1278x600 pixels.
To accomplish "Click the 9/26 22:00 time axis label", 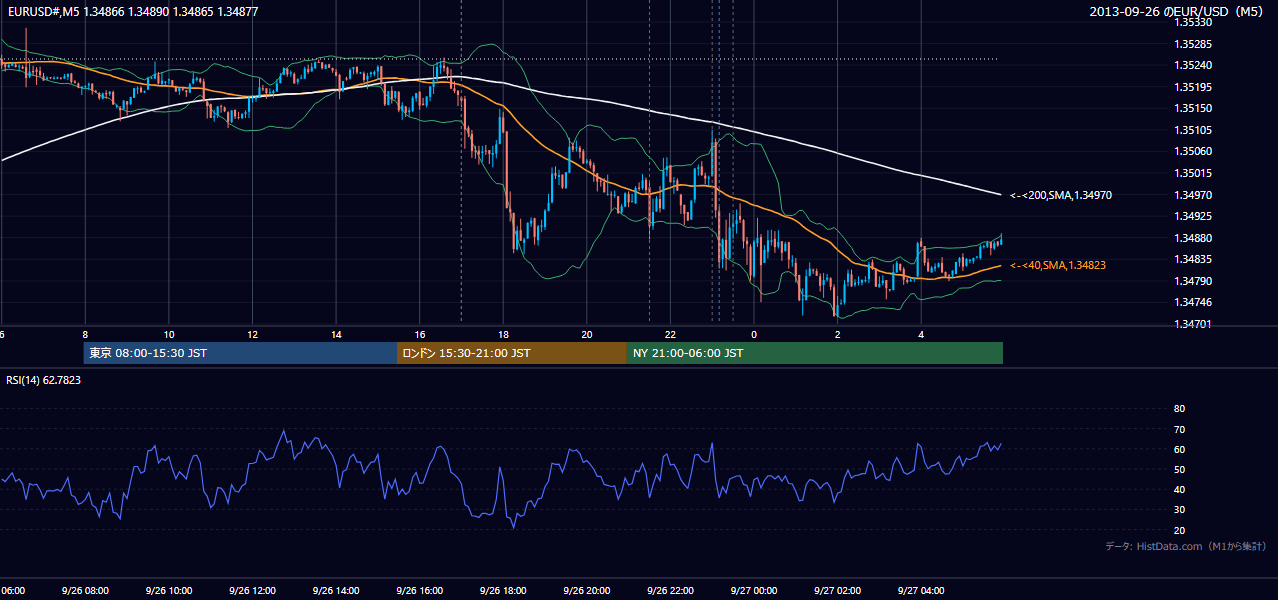I will [671, 590].
